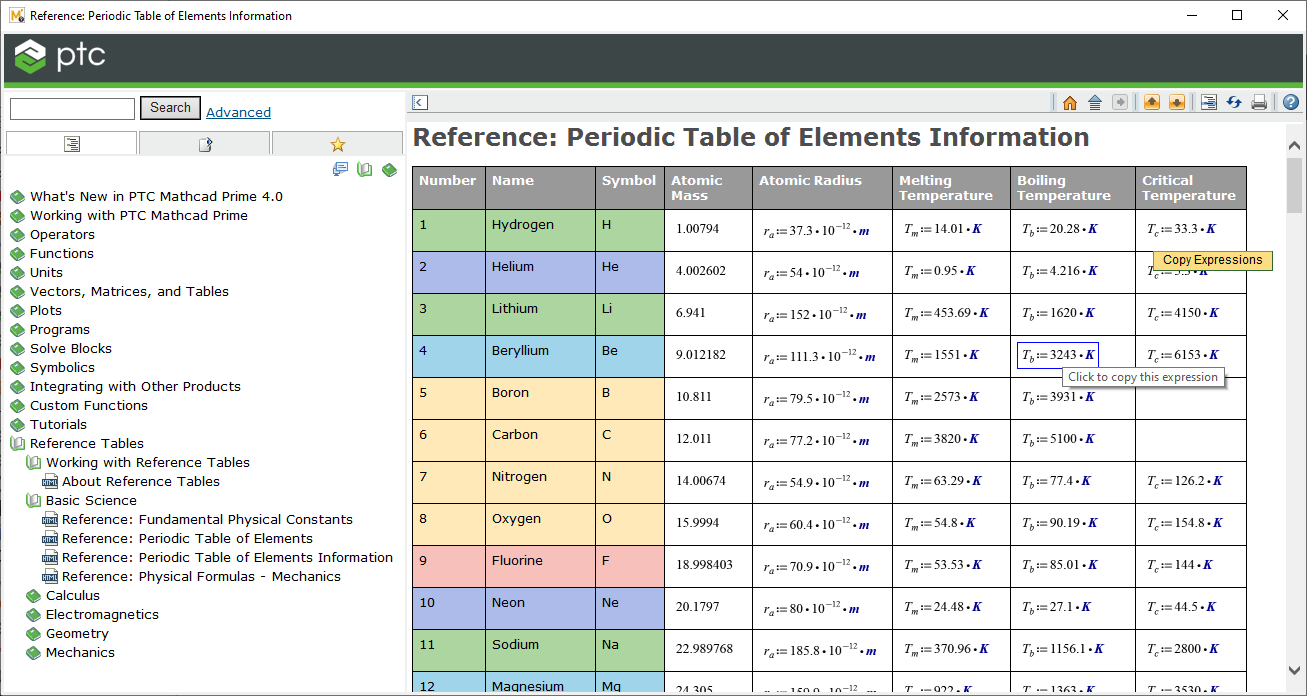The height and width of the screenshot is (696, 1307).
Task: Open the Help question mark icon
Action: (x=1289, y=102)
